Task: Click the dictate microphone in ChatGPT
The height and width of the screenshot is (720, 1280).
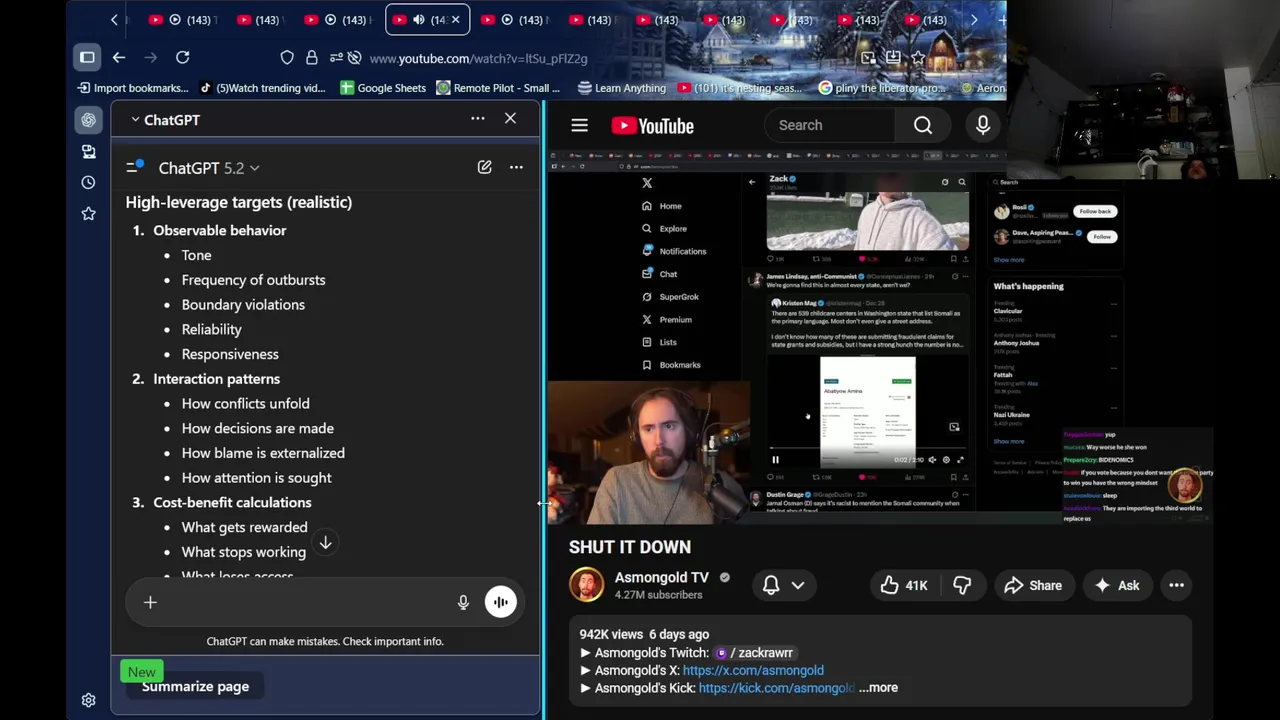Action: tap(463, 602)
